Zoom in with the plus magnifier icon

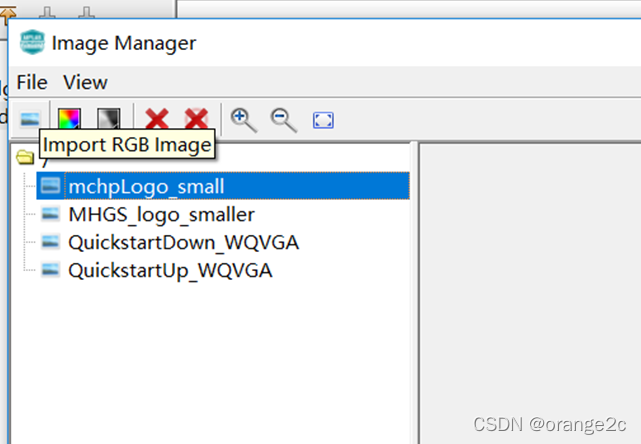(x=244, y=120)
